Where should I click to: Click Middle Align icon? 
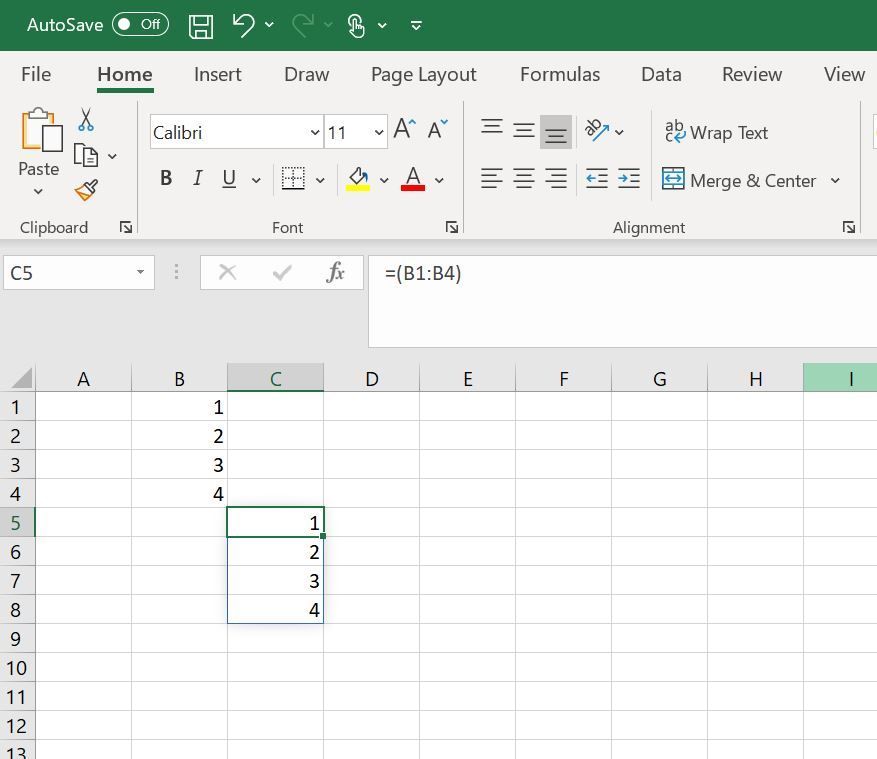[x=524, y=131]
